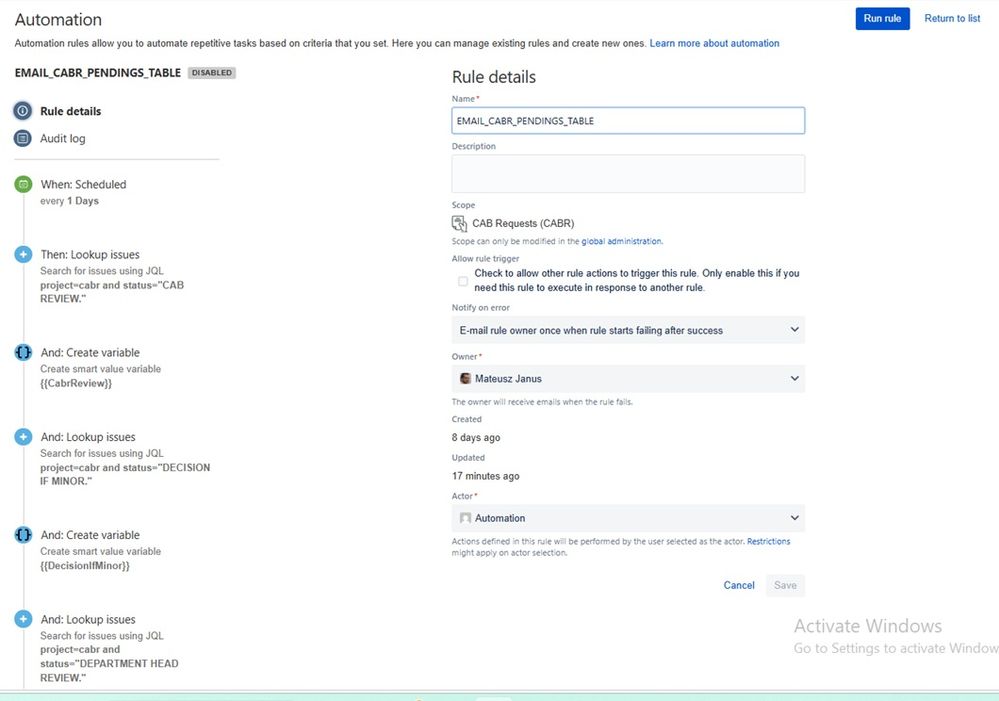Viewport: 999px width, 701px height.
Task: Open the global administration link
Action: (622, 242)
